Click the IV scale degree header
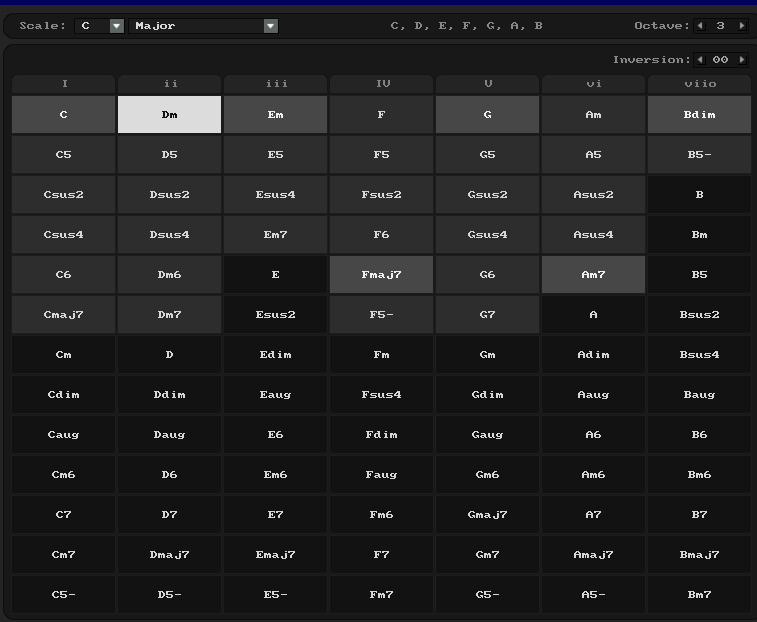 pos(381,84)
